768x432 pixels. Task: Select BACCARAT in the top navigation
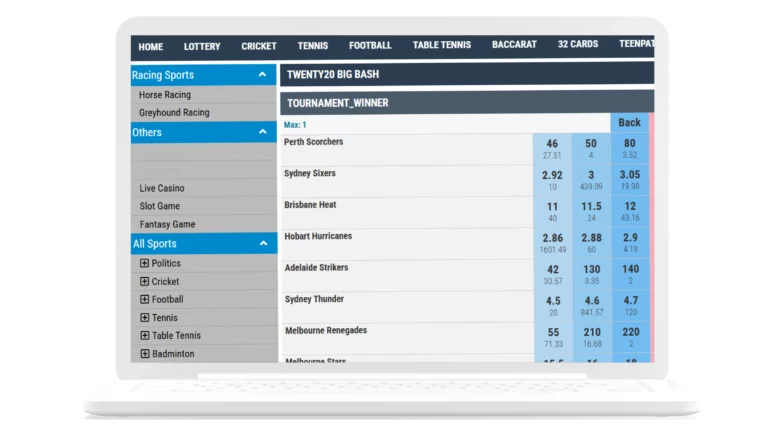514,45
